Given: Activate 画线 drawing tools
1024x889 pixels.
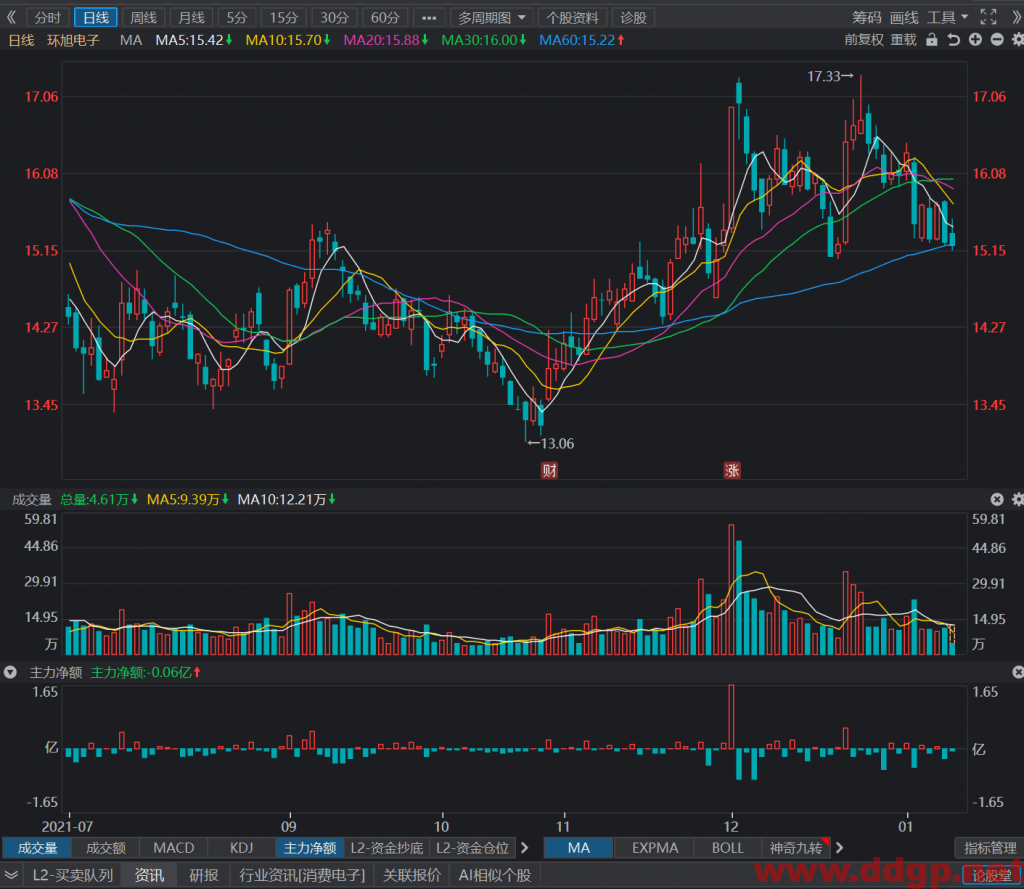Looking at the screenshot, I should point(904,18).
